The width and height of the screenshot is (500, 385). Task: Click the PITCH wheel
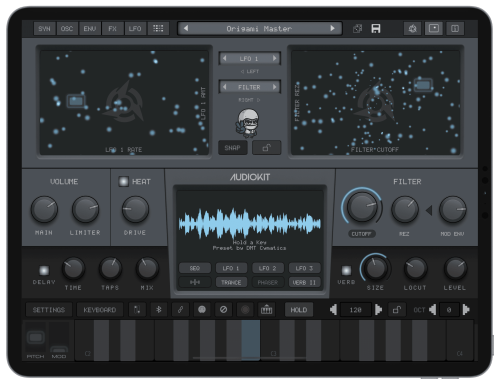(x=36, y=337)
